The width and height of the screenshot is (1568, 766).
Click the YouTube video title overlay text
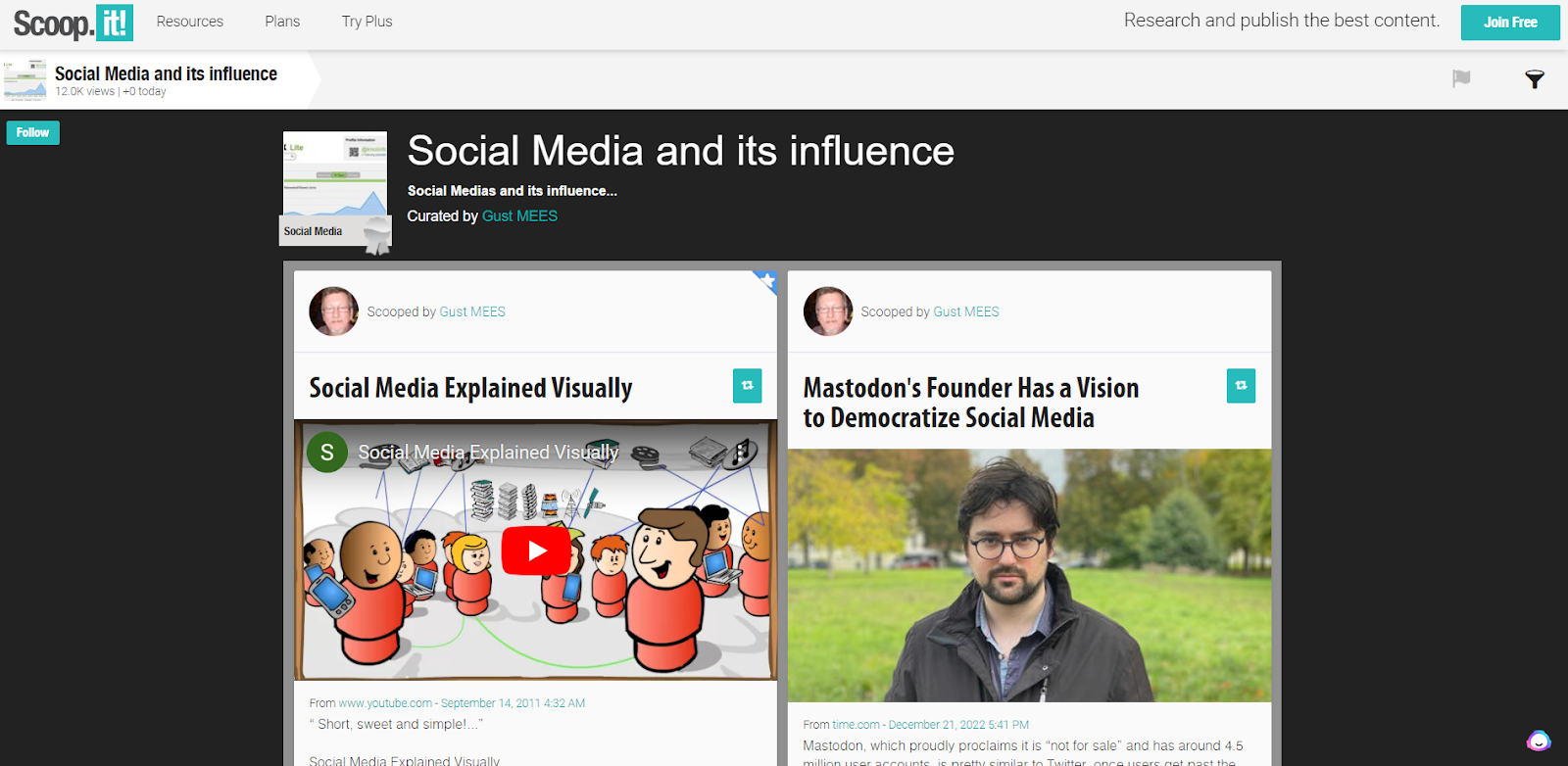(488, 453)
